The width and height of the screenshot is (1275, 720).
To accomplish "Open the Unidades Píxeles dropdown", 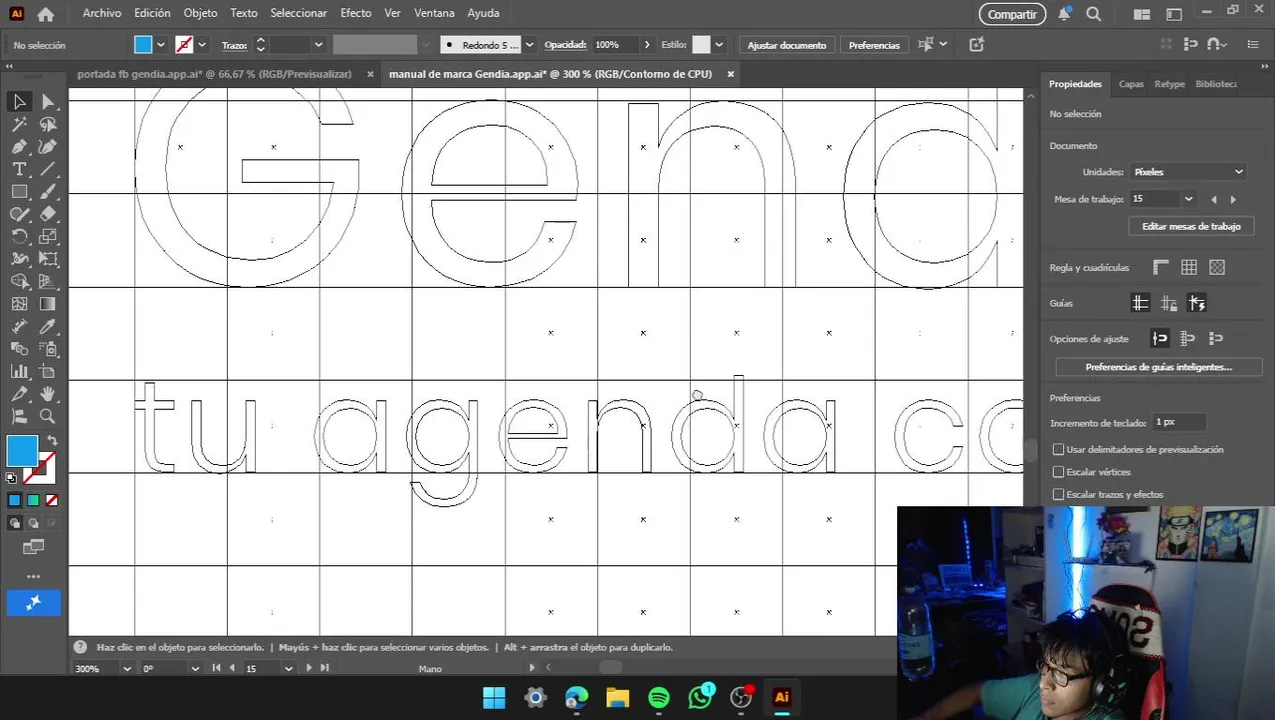I will click(1189, 172).
